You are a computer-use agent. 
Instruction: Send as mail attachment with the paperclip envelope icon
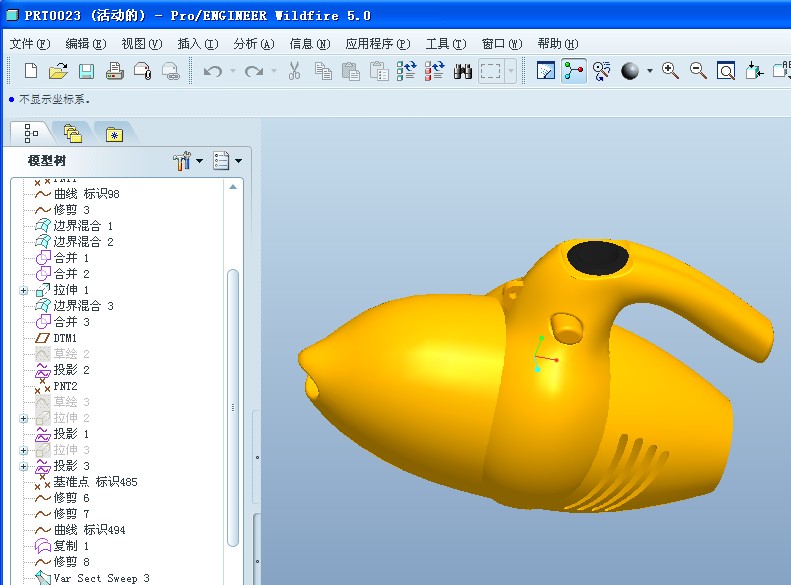coord(143,71)
